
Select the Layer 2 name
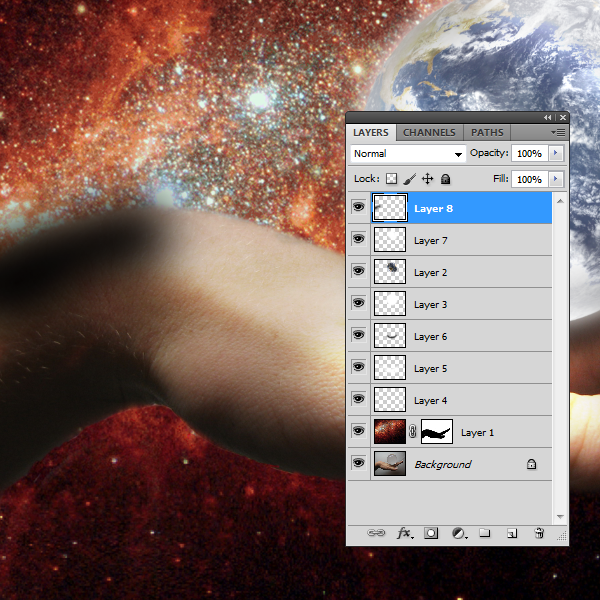coord(430,272)
